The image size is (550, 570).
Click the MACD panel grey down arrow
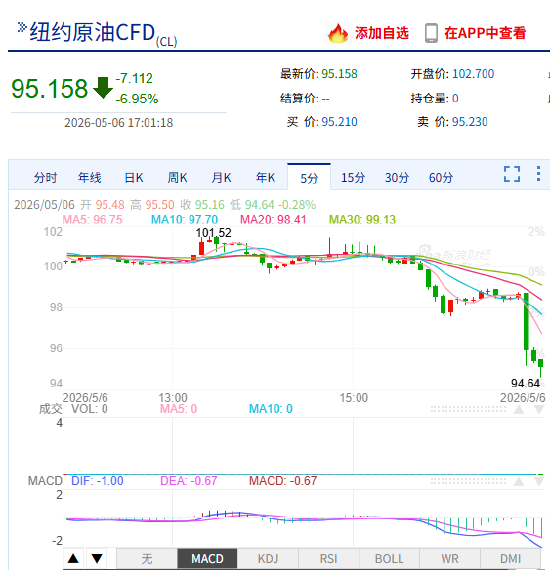pos(539,482)
